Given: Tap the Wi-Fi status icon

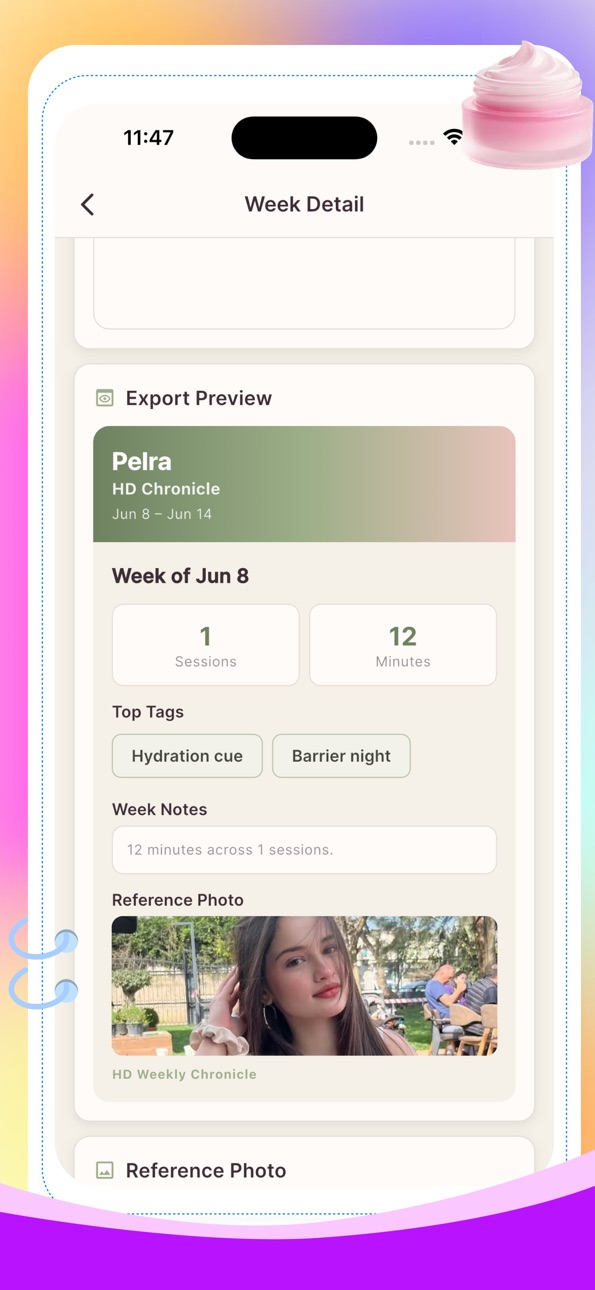Looking at the screenshot, I should [454, 137].
